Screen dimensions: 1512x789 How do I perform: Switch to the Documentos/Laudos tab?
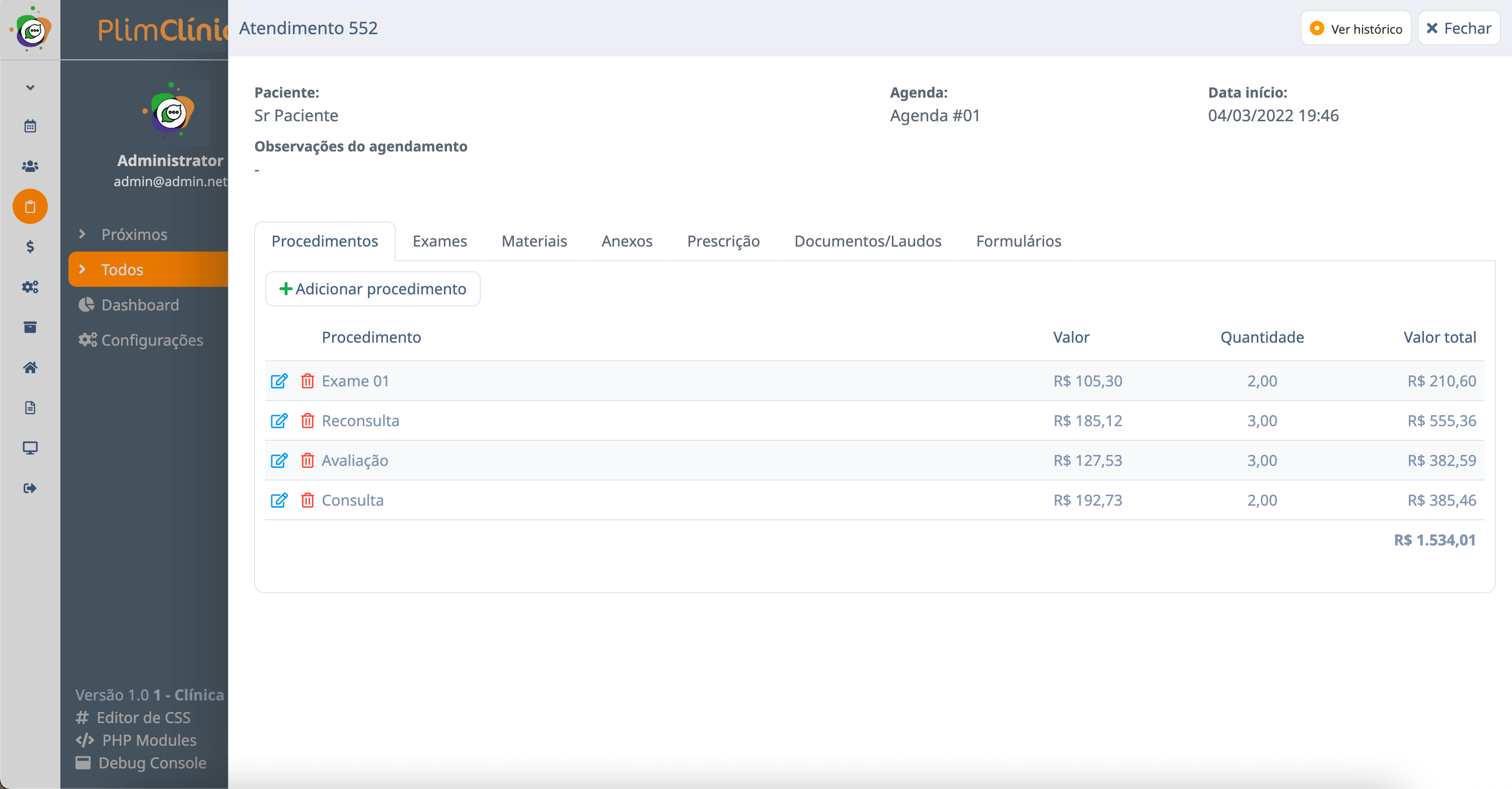coord(868,241)
